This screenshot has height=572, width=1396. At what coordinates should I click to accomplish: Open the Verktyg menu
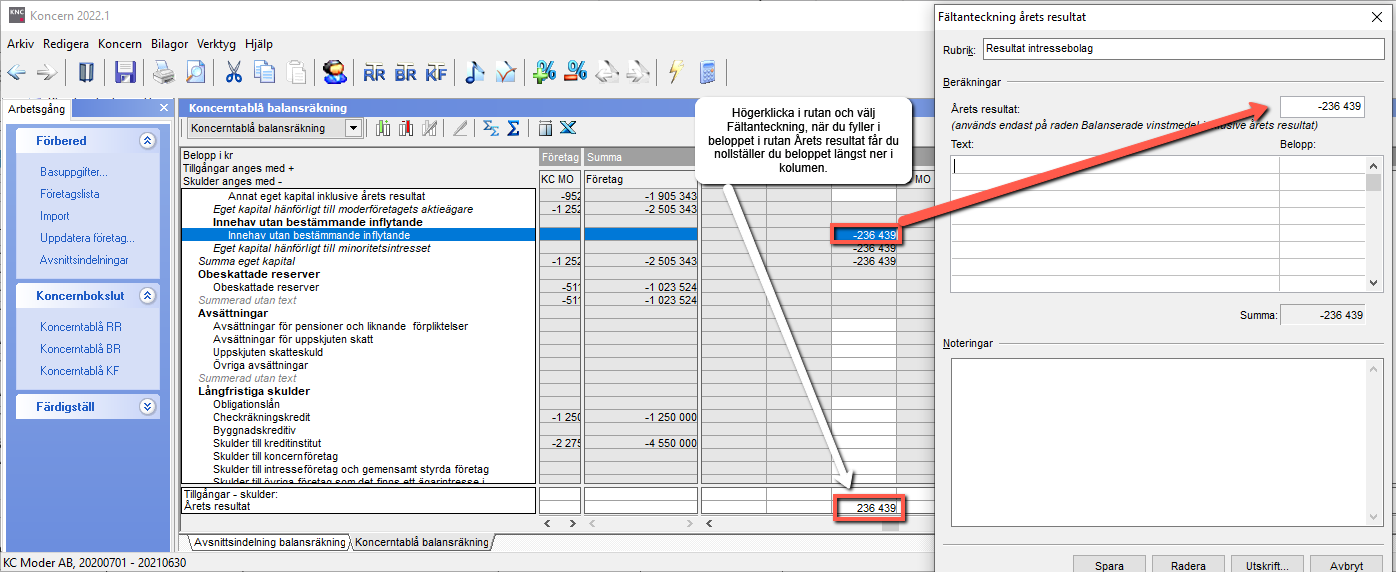[x=217, y=44]
